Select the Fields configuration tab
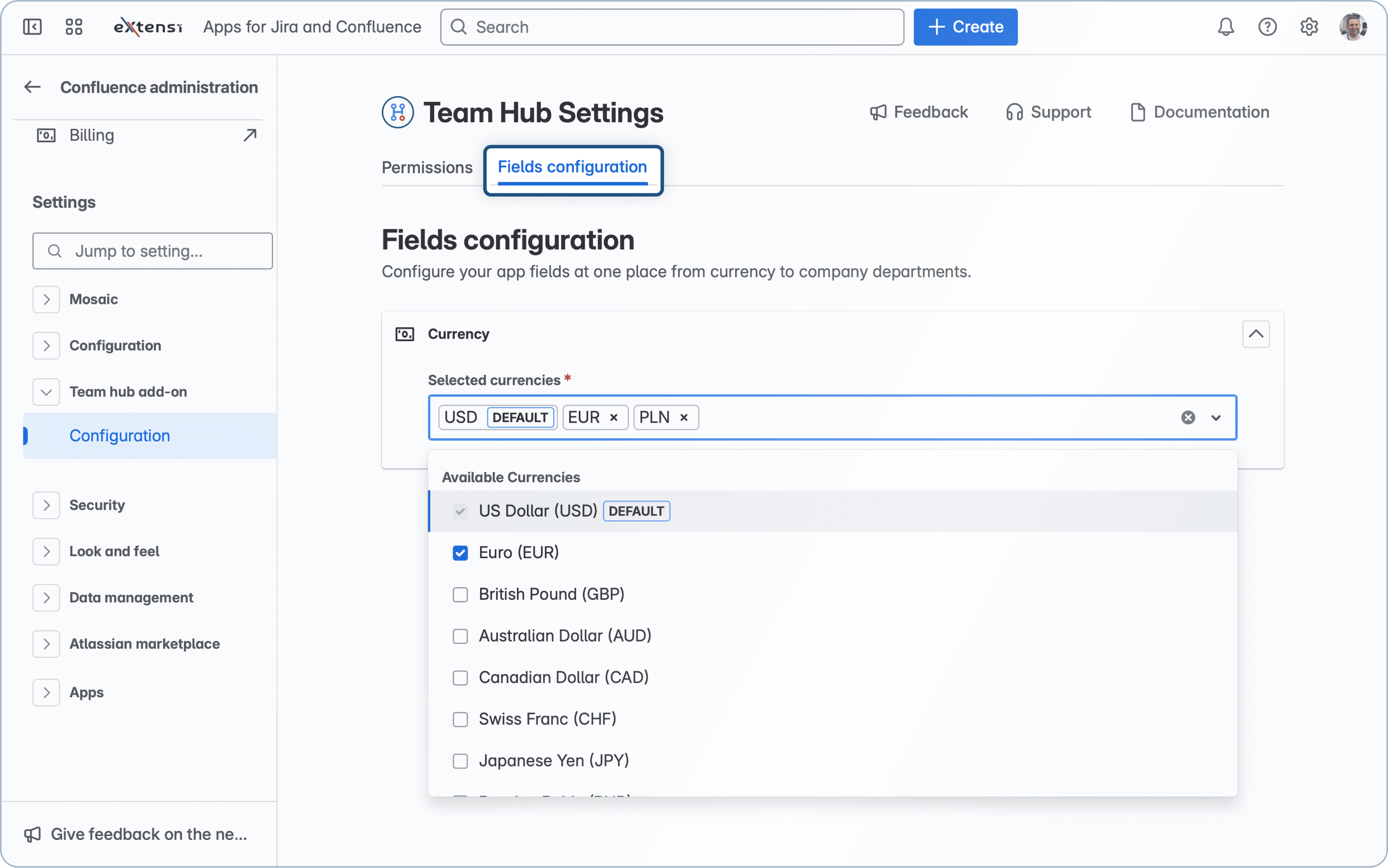Viewport: 1388px width, 868px height. pos(572,167)
